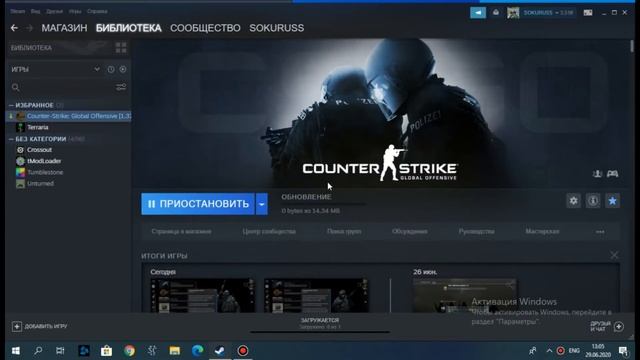Select tModLoader in the game list

[x=44, y=161]
